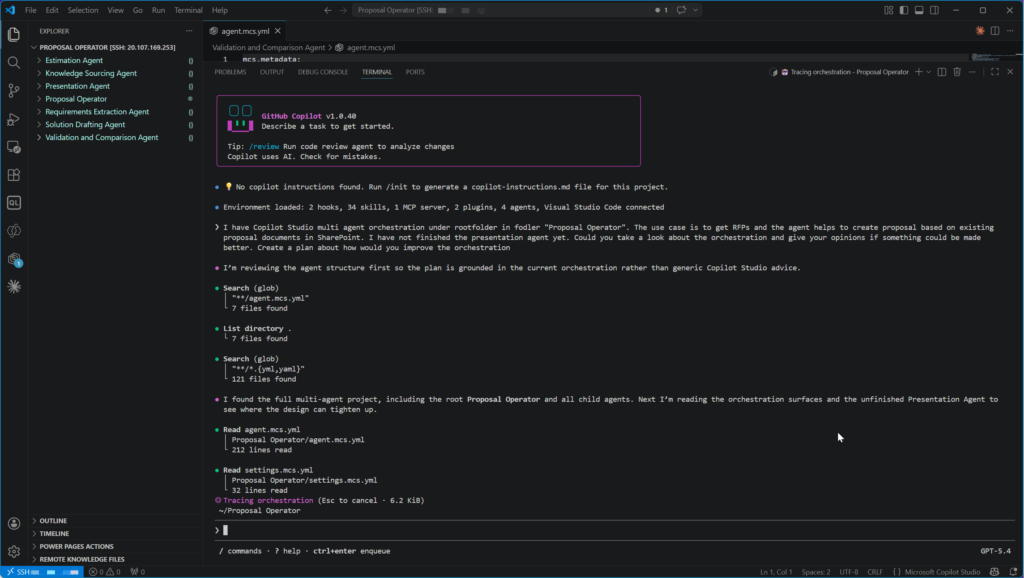Split the editor right
Viewport: 1024px width, 578px height.
click(995, 31)
